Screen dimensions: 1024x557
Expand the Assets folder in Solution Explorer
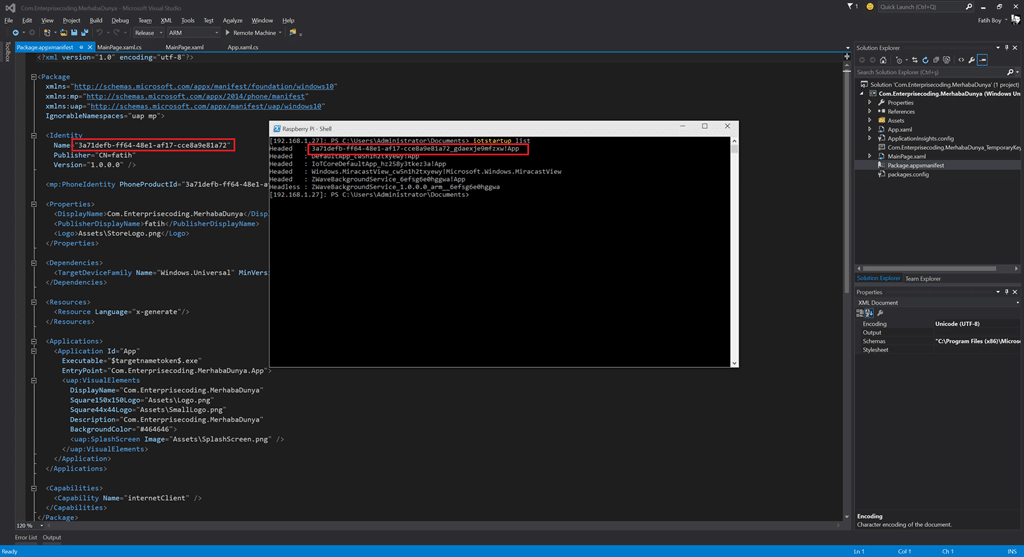tap(870, 120)
